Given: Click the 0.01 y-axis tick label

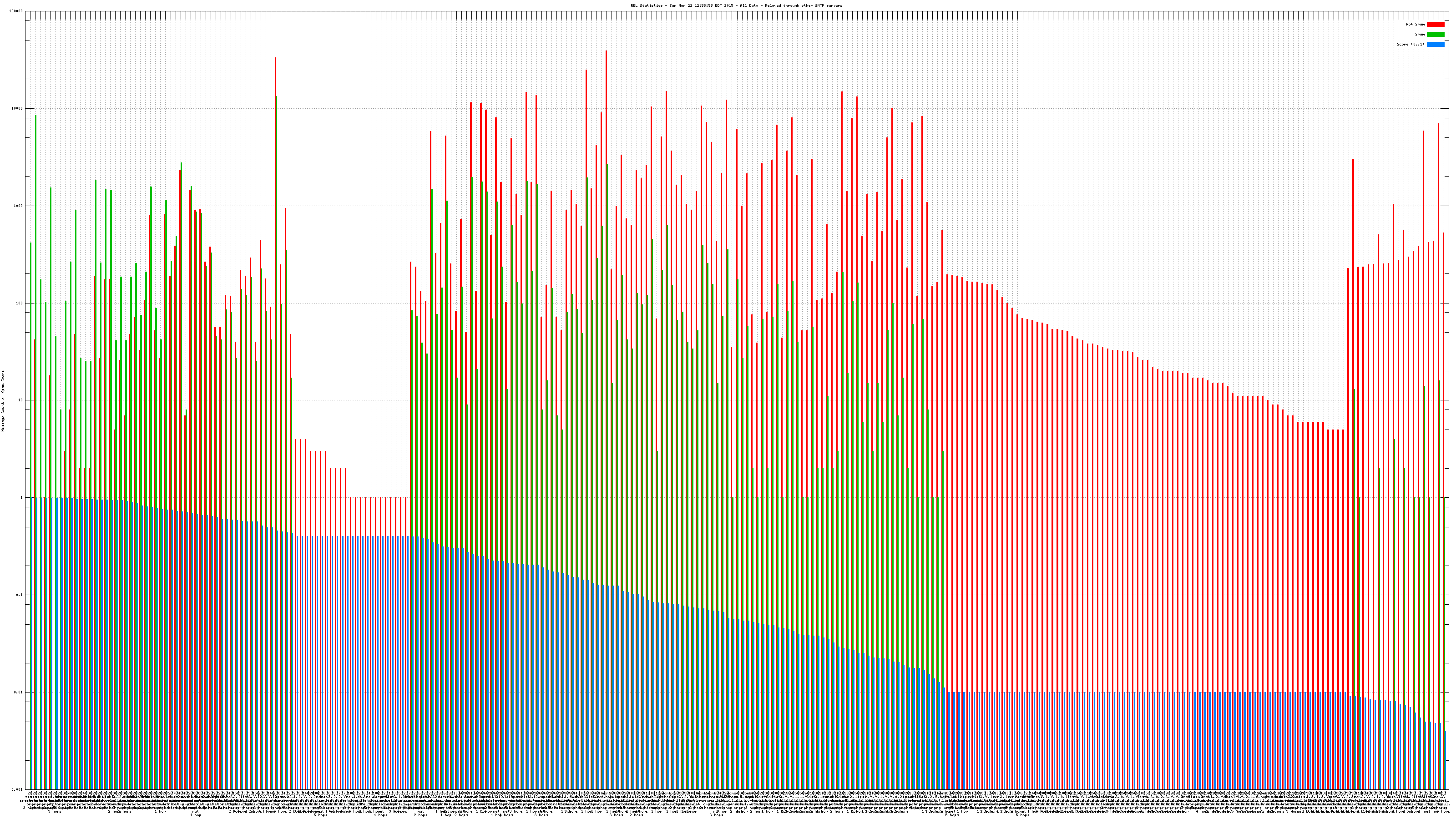Looking at the screenshot, I should (x=19, y=692).
